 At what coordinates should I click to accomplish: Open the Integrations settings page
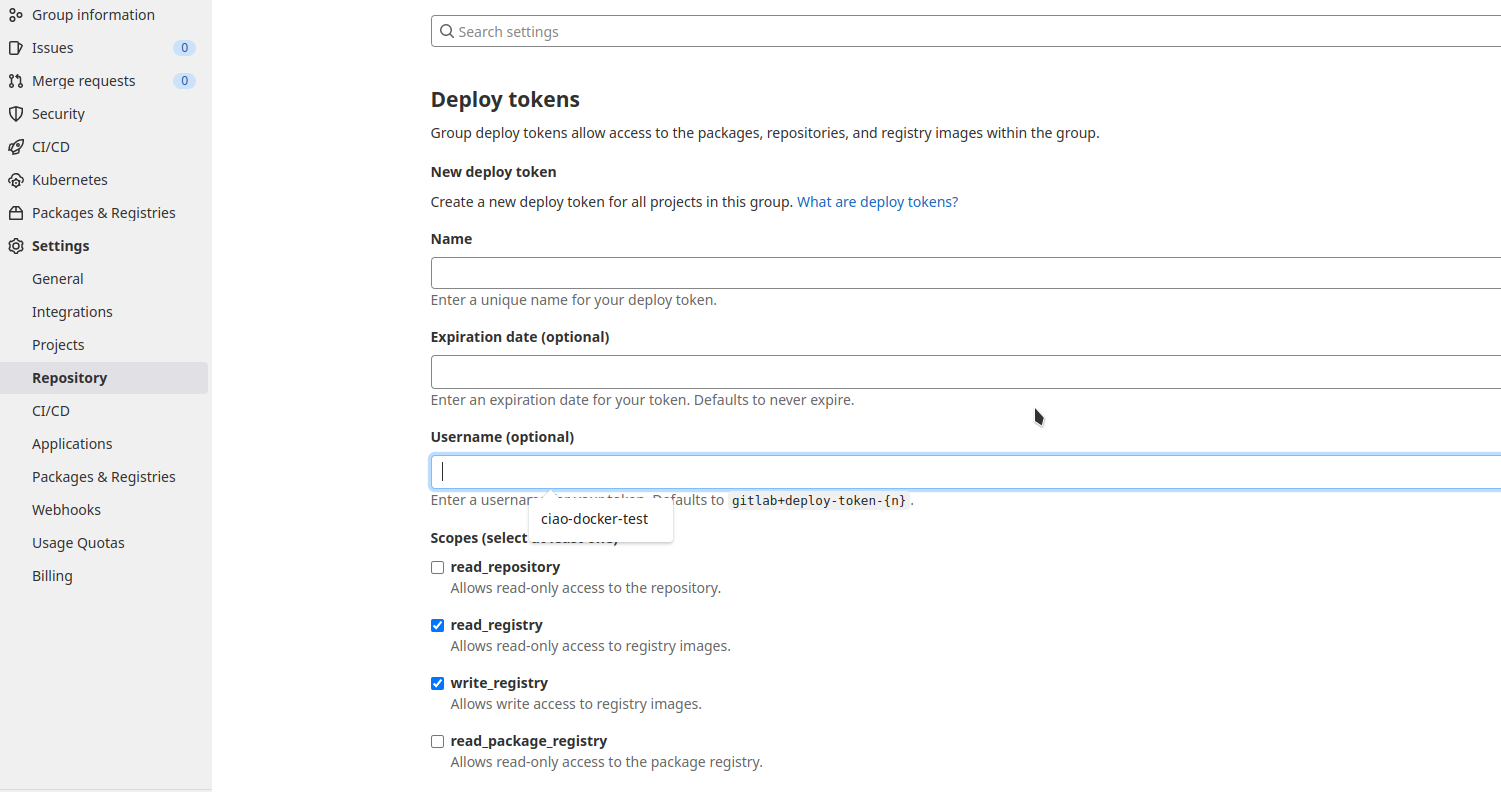pyautogui.click(x=72, y=312)
